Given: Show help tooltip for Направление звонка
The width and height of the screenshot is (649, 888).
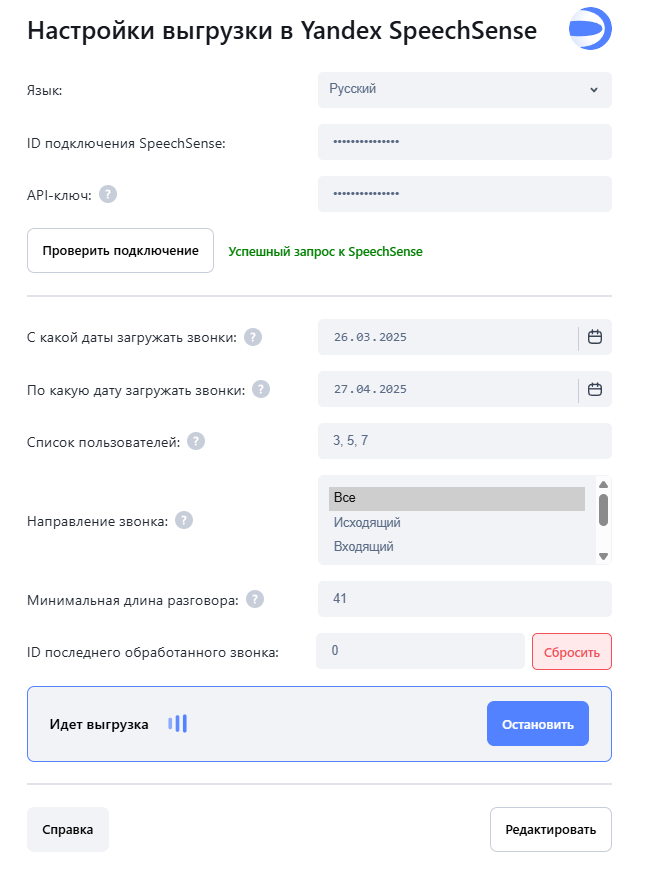Looking at the screenshot, I should tap(184, 520).
